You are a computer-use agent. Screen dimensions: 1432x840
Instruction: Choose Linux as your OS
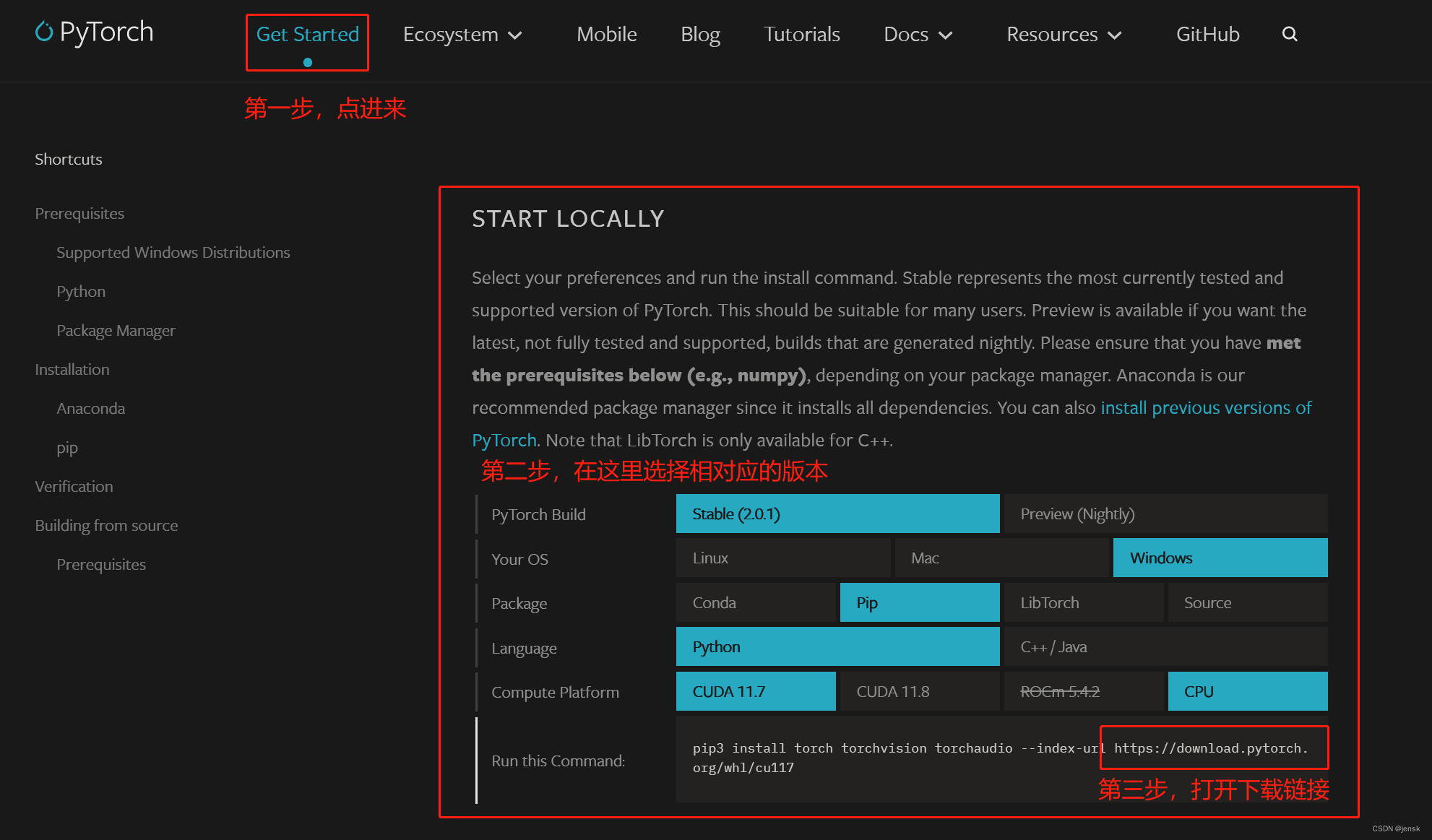tap(782, 558)
